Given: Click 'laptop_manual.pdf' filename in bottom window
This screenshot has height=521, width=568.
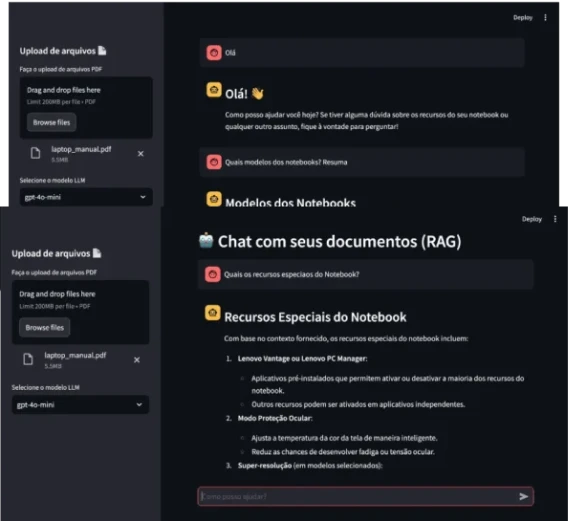Looking at the screenshot, I should click(x=75, y=355).
